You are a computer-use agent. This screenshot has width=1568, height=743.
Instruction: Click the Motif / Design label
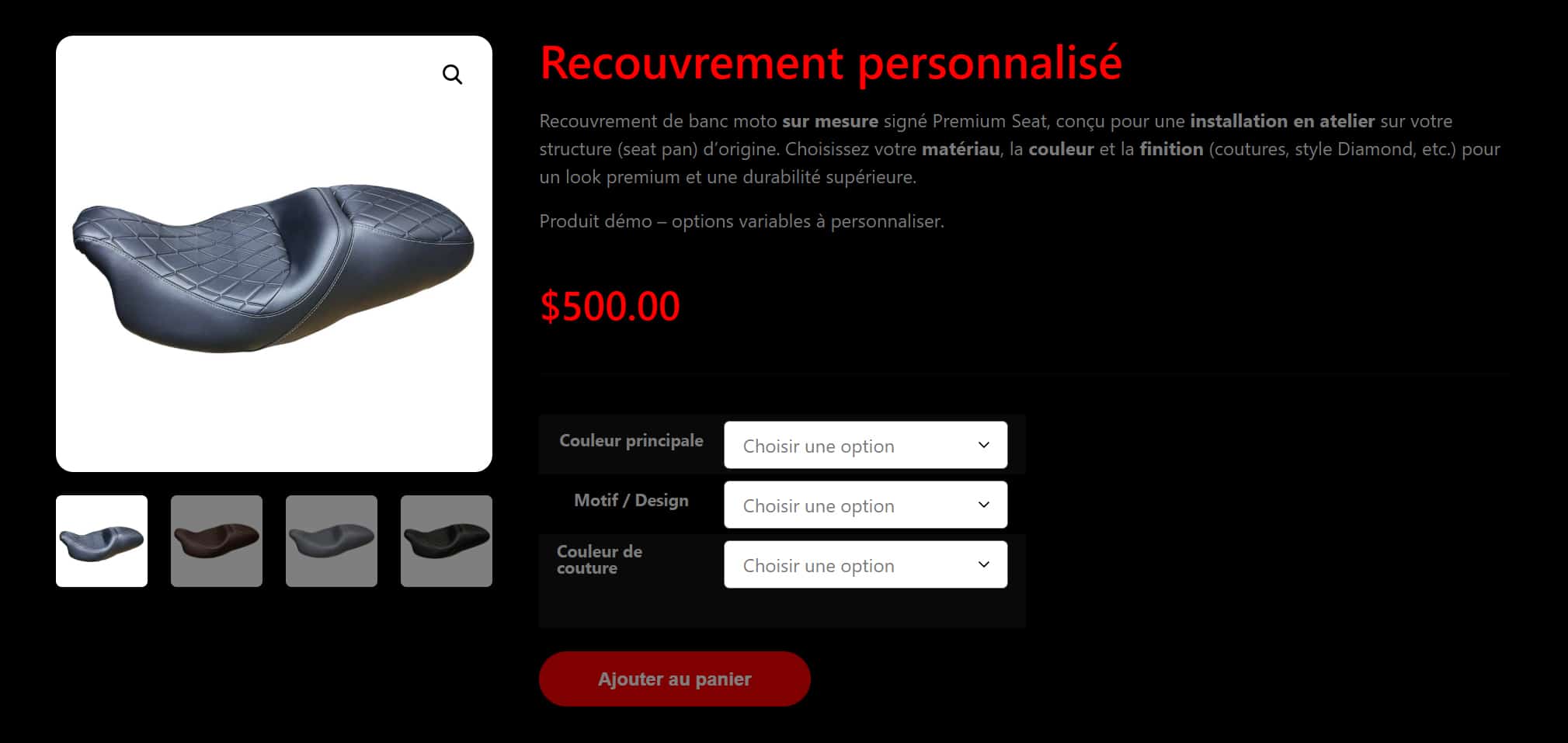tap(631, 501)
